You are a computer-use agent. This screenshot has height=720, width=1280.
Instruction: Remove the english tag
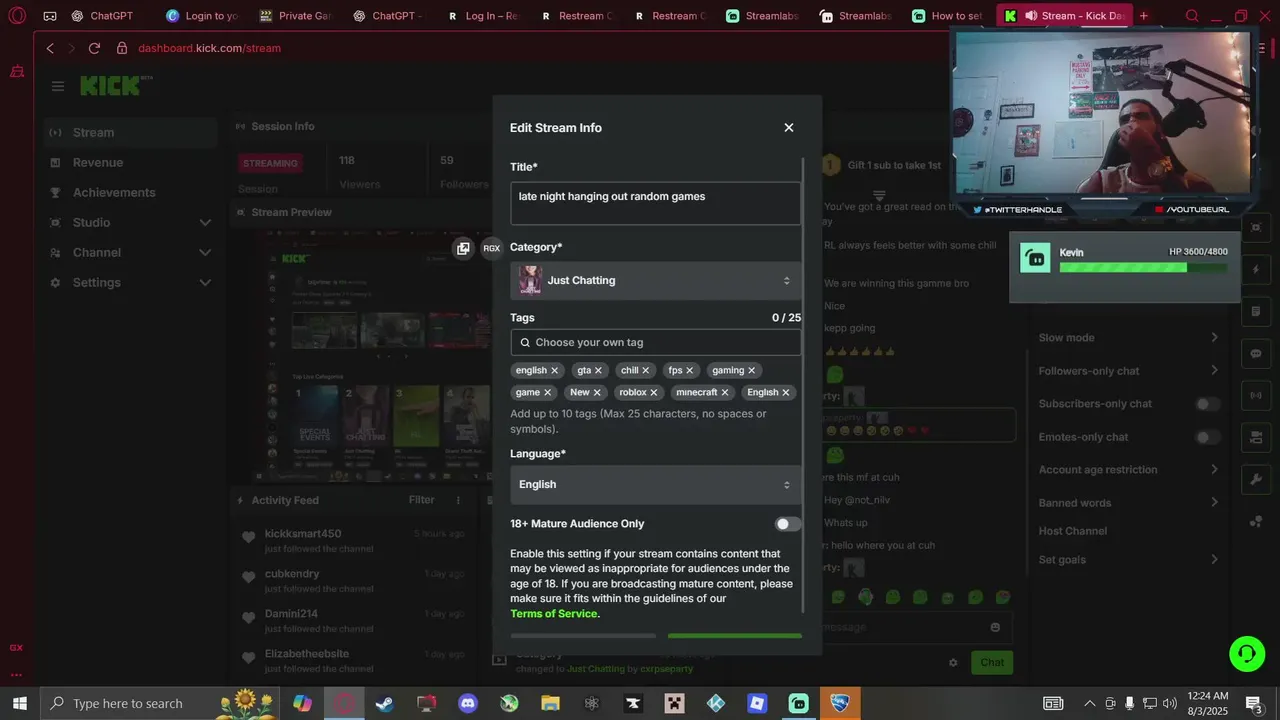(x=555, y=370)
